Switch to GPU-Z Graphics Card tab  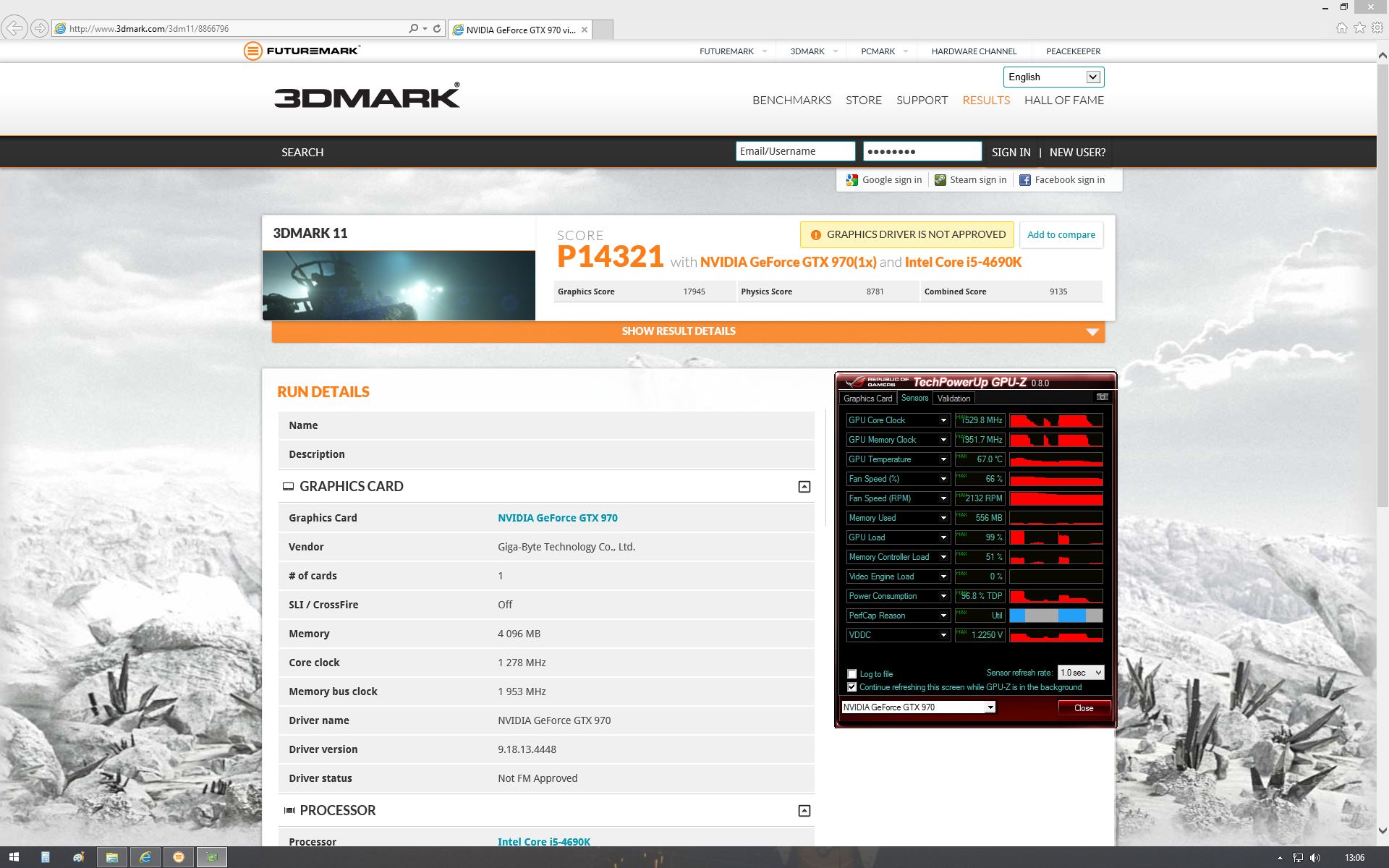point(867,399)
